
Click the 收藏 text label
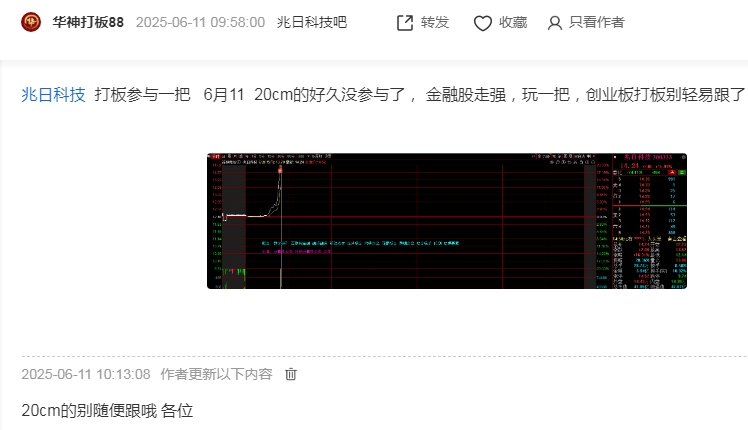pyautogui.click(x=513, y=22)
